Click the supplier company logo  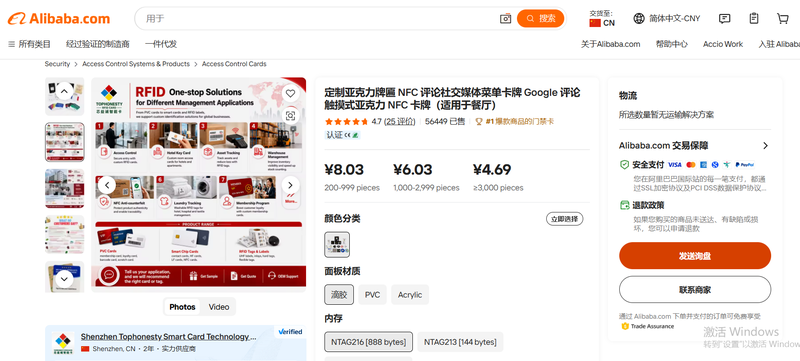tap(63, 343)
